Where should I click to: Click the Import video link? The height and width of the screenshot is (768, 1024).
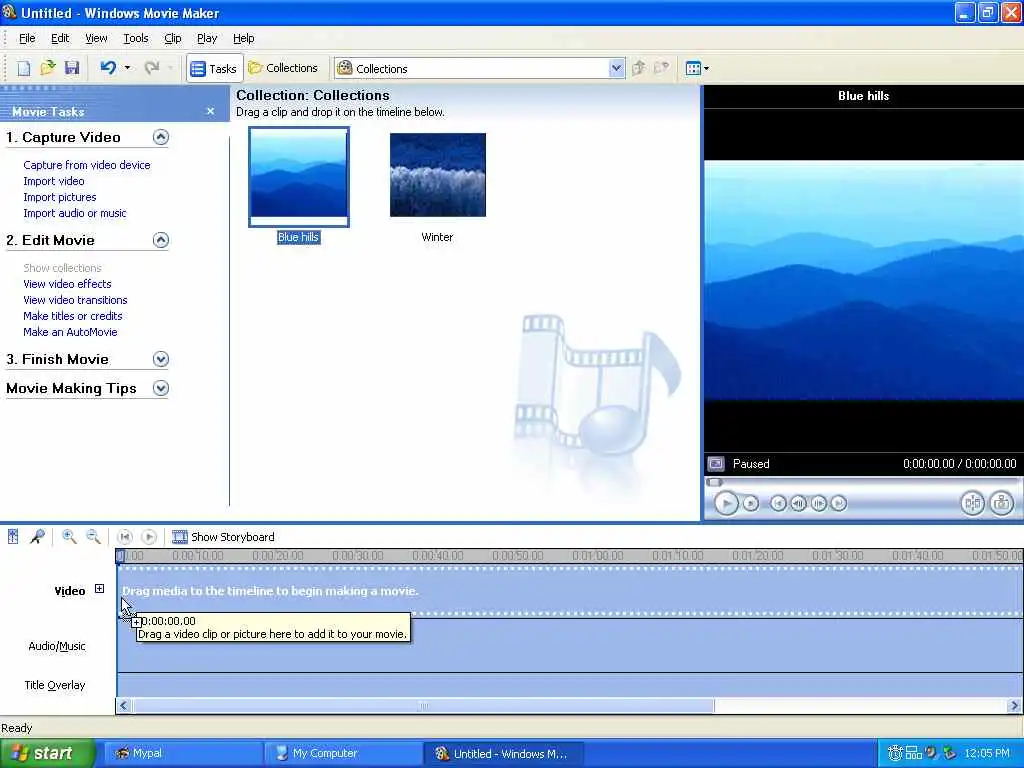click(54, 182)
